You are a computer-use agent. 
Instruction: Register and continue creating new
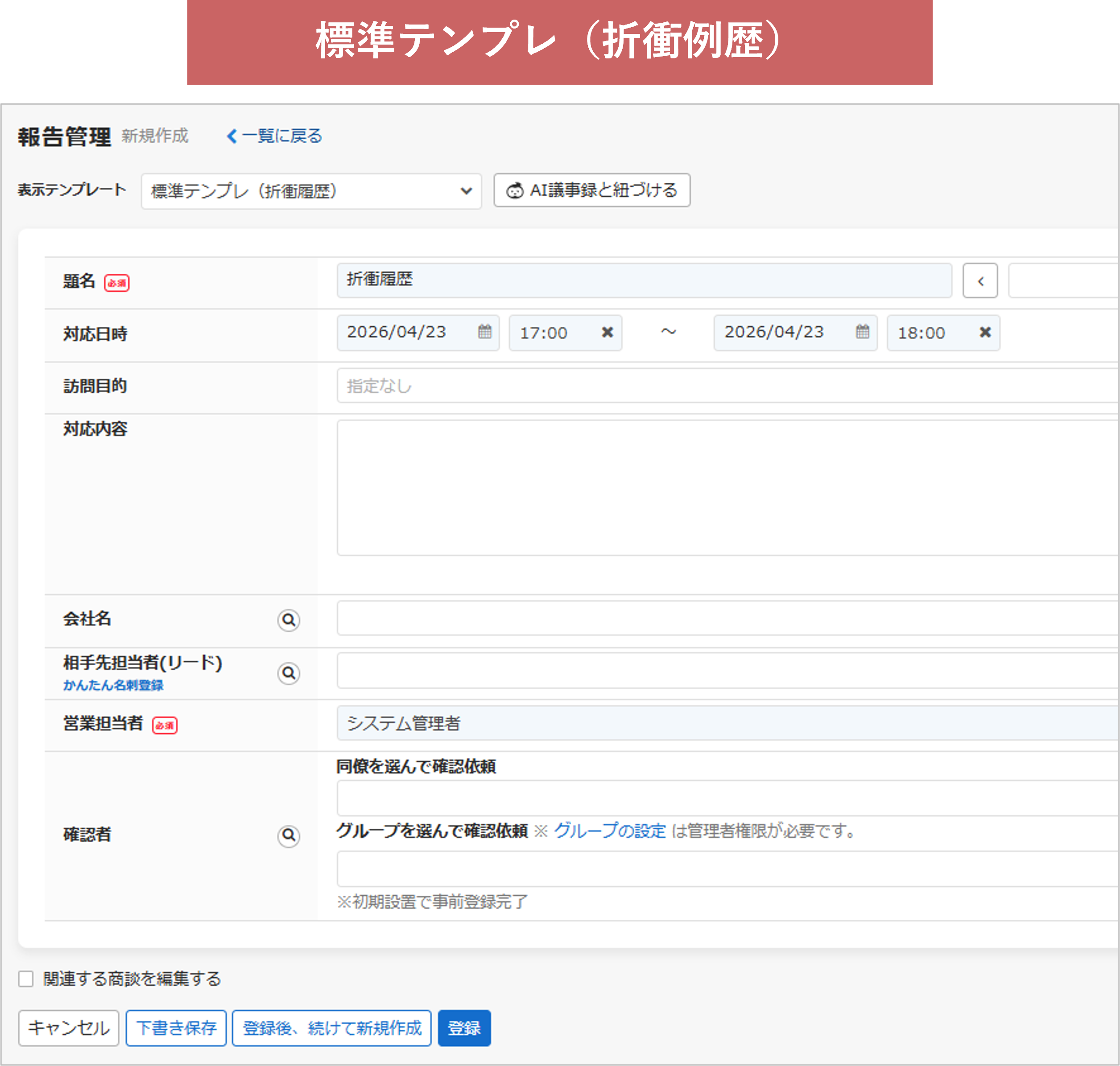(332, 1028)
